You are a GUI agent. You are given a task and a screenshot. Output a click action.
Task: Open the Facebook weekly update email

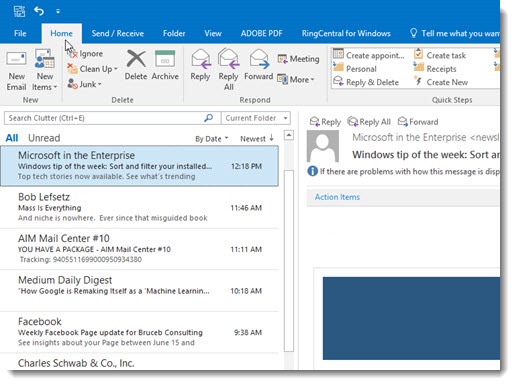[x=139, y=332]
